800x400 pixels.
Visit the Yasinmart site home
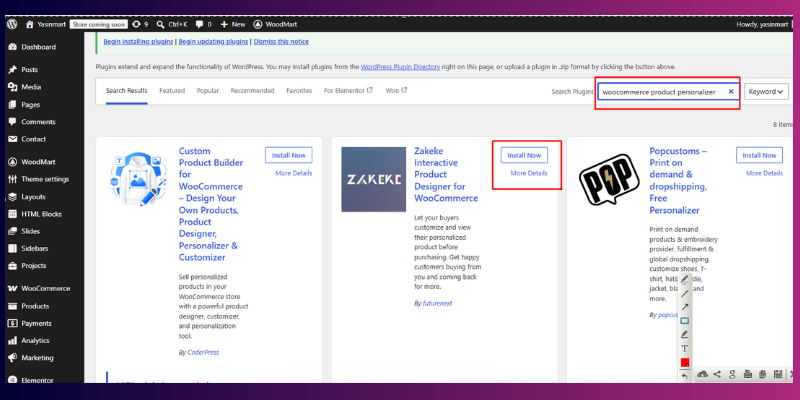coord(45,24)
